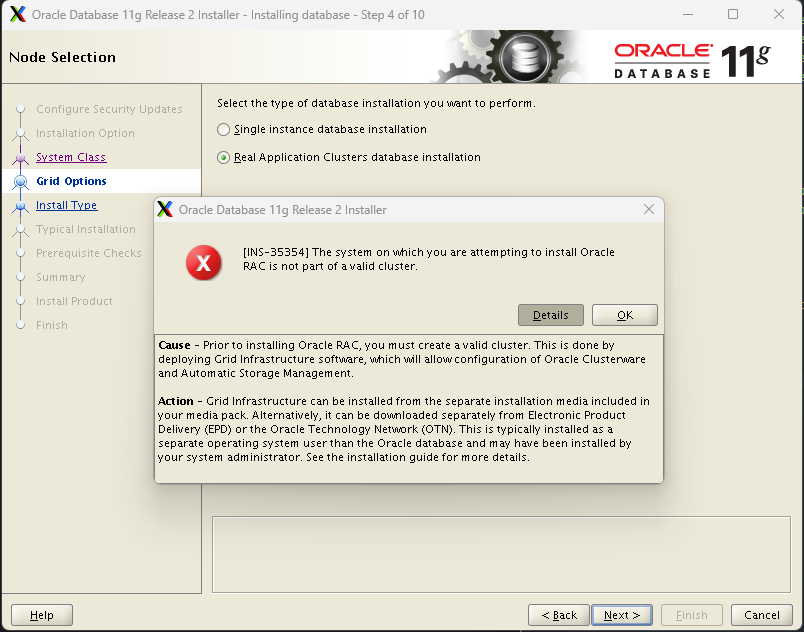
Task: Click the Install Type step marker icon
Action: (21, 206)
